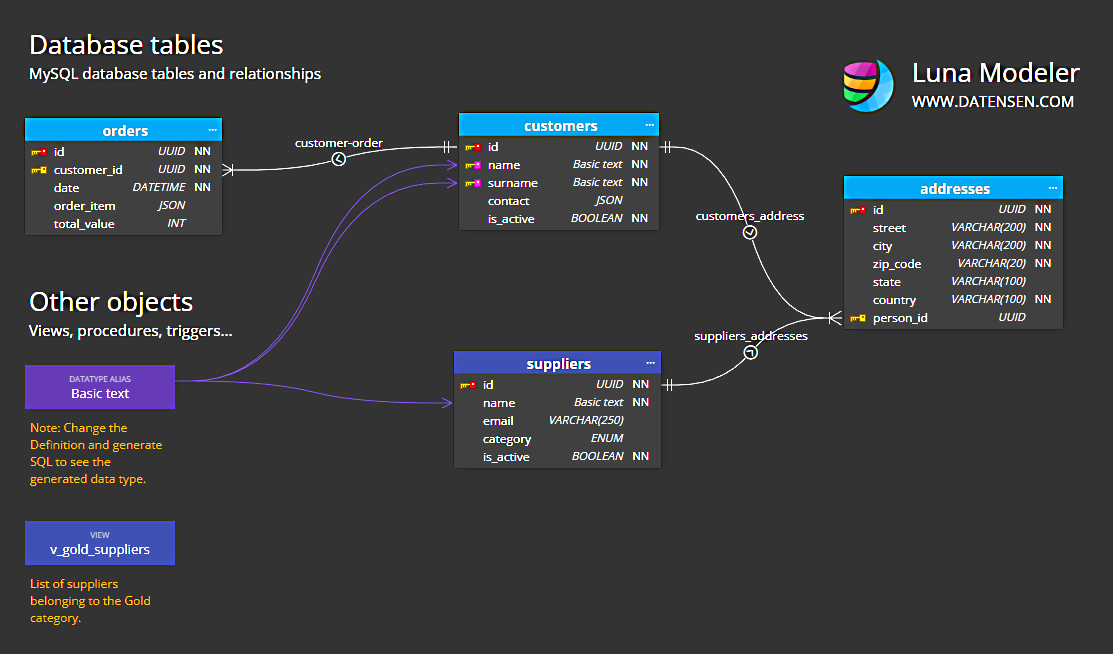
Task: Click the suppliers_addresses relationship circle marker
Action: point(750,352)
